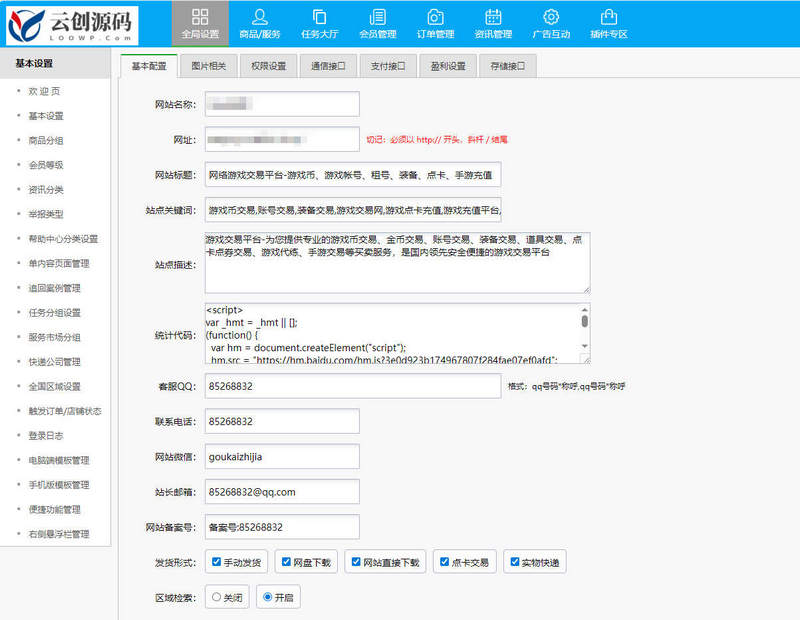The width and height of the screenshot is (800, 620).
Task: Open the 订单管理 camera icon
Action: coord(435,17)
